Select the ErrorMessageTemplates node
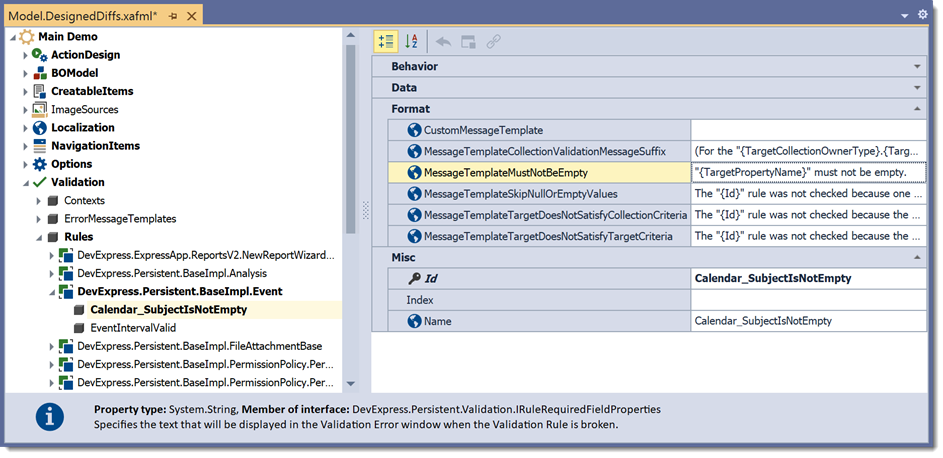 pos(120,219)
